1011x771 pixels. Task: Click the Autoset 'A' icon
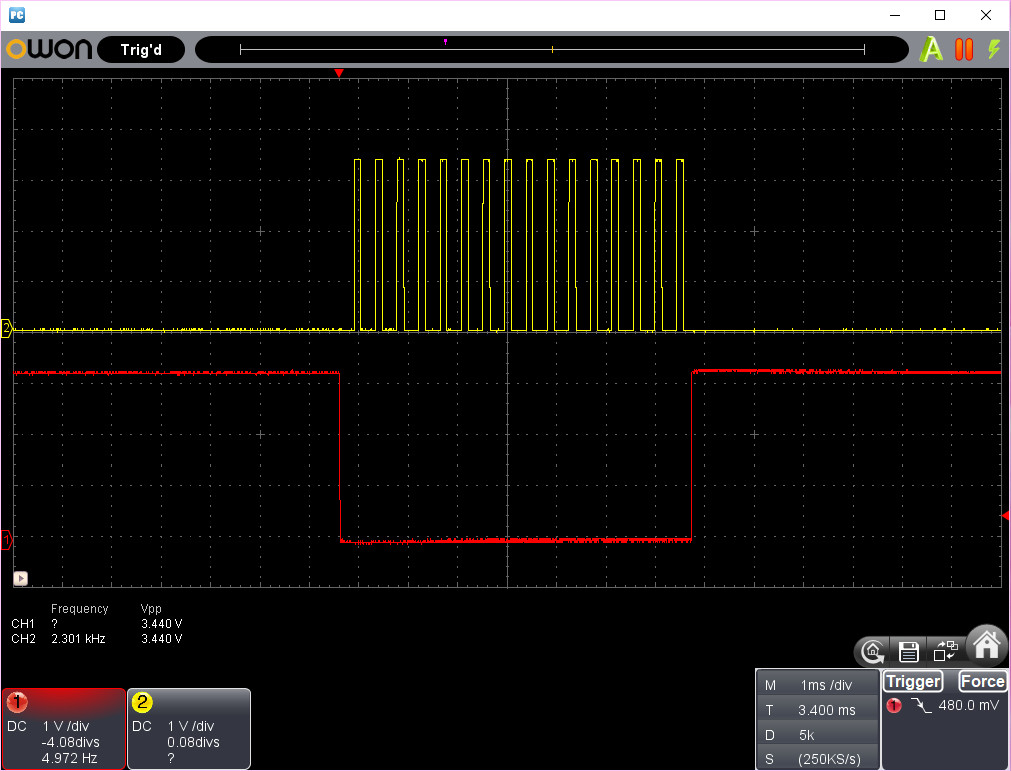931,49
